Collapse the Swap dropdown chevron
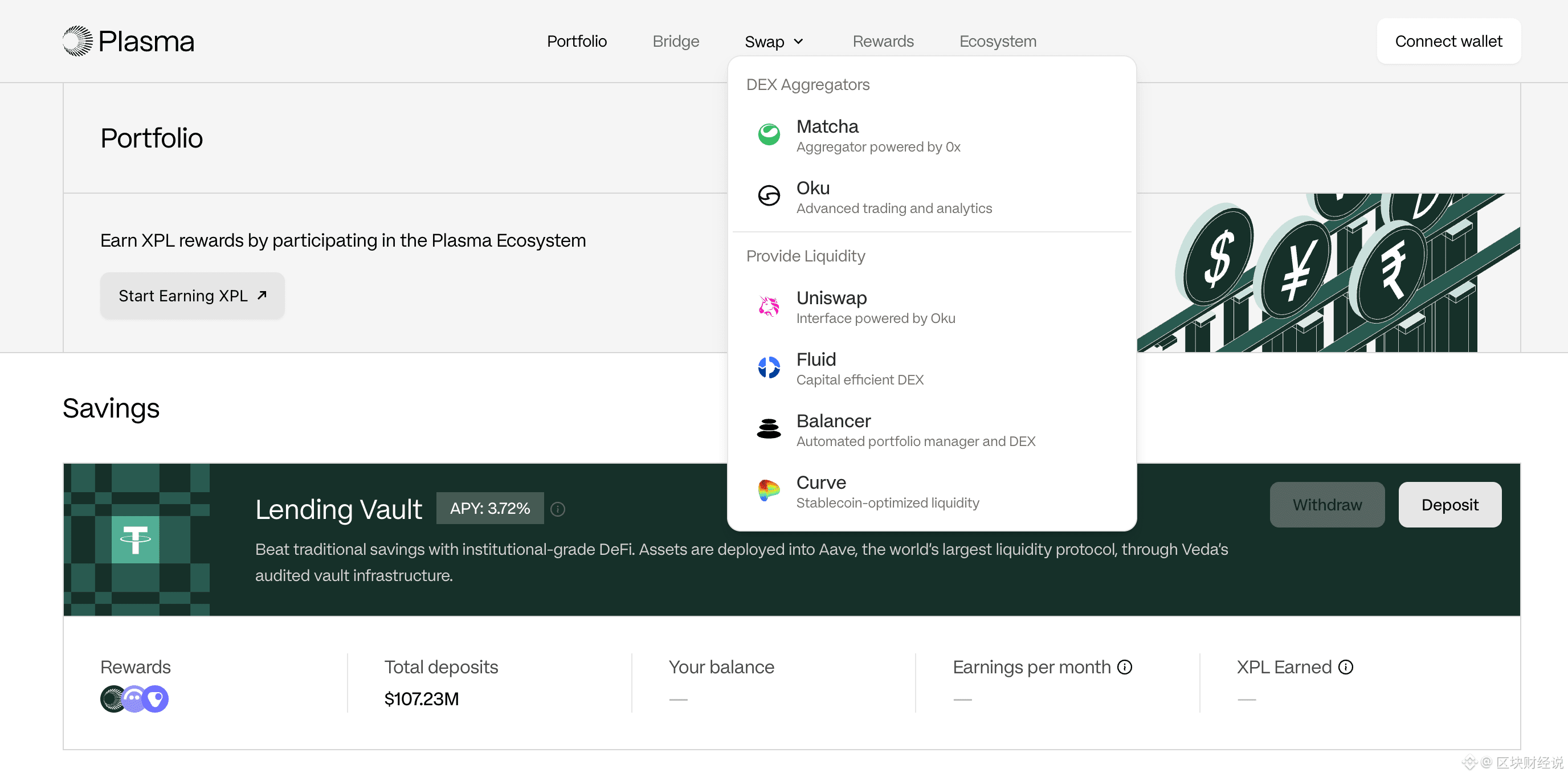This screenshot has width=1568, height=777. pos(799,42)
